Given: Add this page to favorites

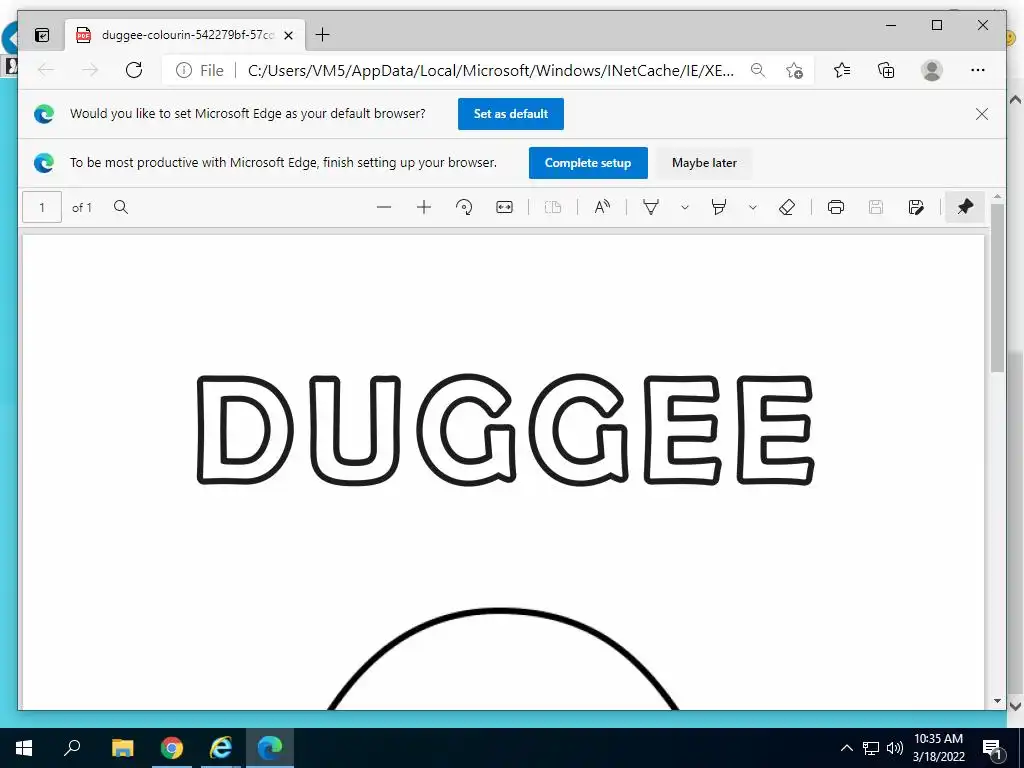Looking at the screenshot, I should coord(794,70).
